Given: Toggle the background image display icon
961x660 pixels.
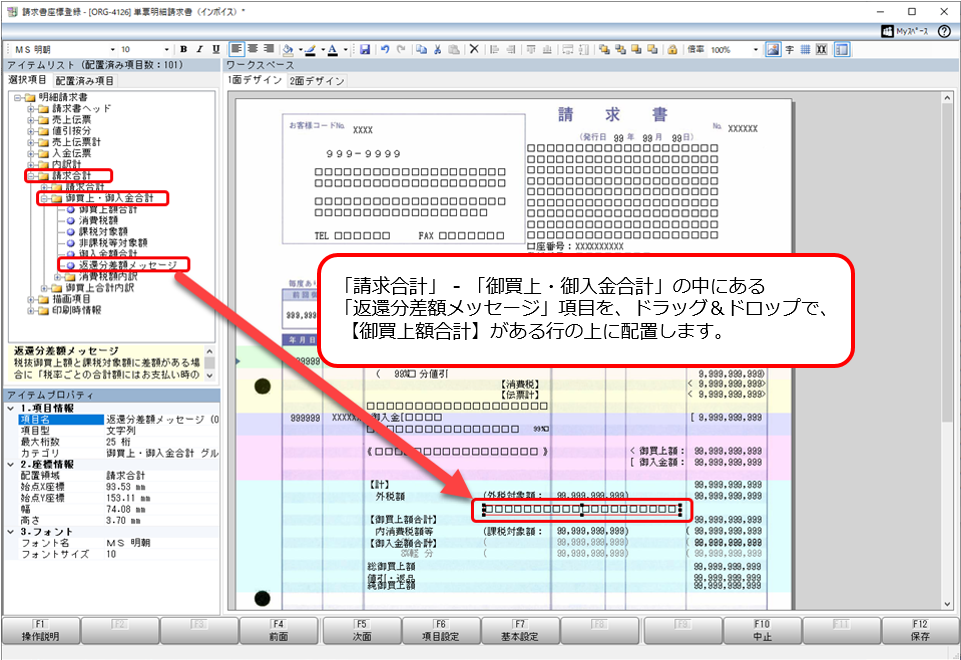Looking at the screenshot, I should pos(773,50).
